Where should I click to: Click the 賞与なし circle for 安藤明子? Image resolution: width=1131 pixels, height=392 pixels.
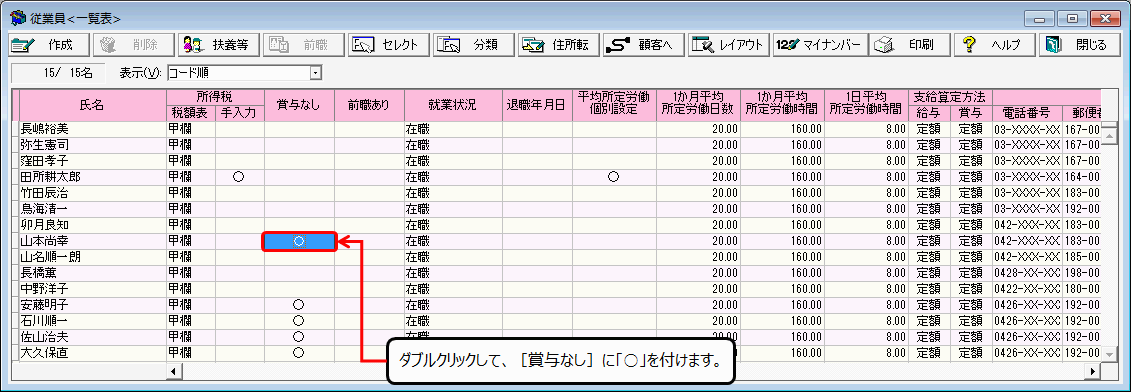pyautogui.click(x=299, y=305)
